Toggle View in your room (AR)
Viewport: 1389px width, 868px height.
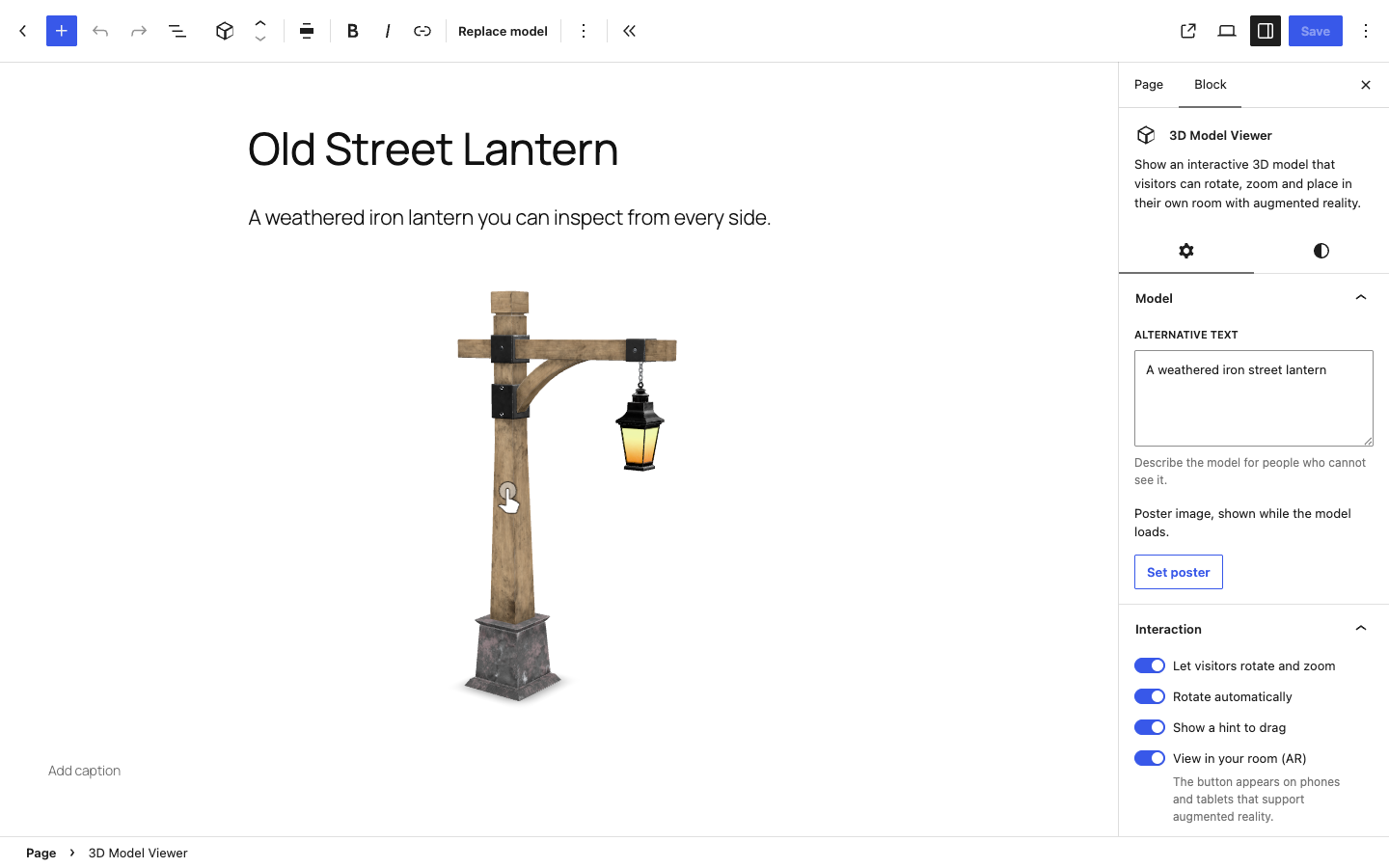[1150, 758]
